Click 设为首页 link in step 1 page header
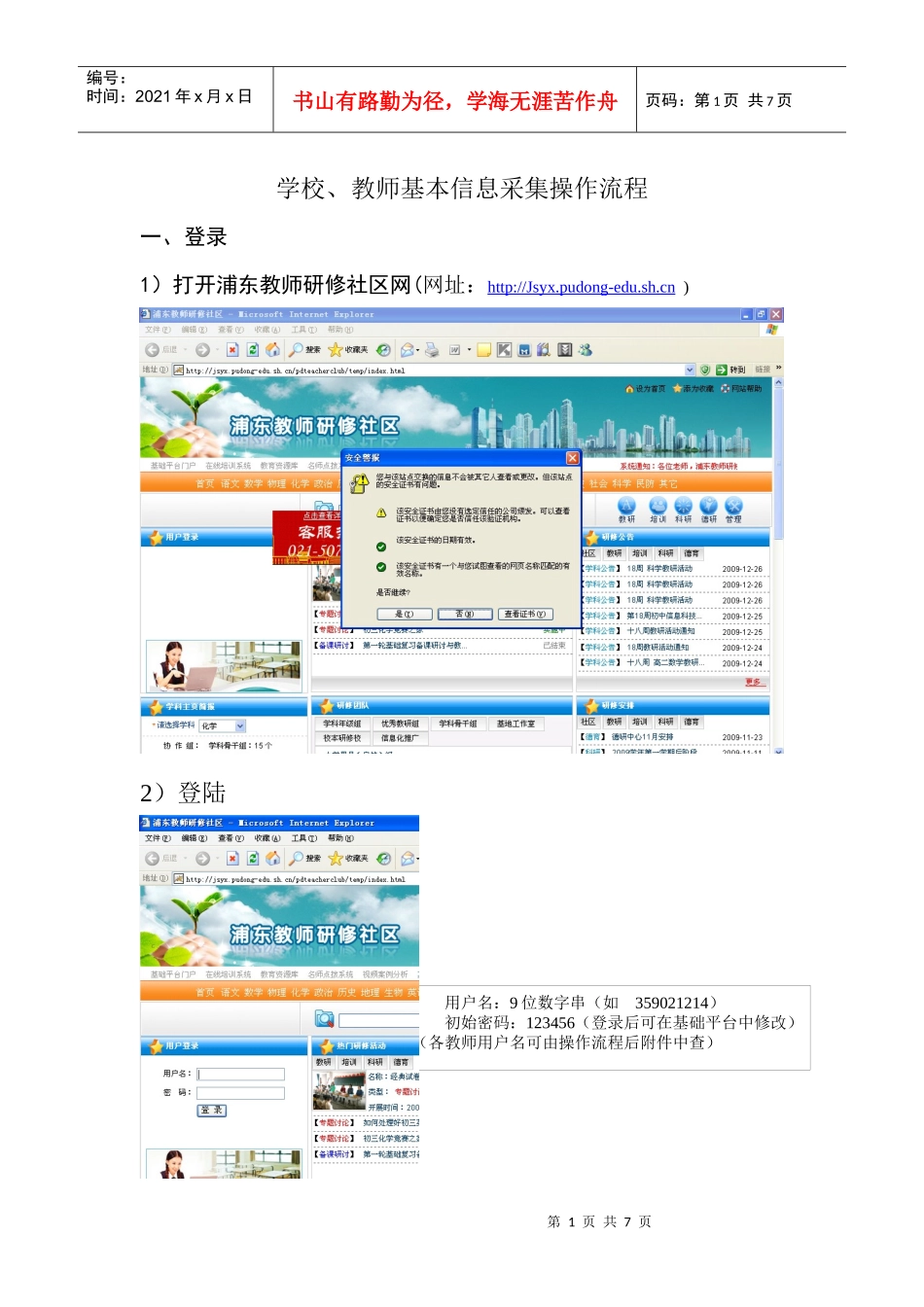Screen dimensions: 924x1307 [646, 389]
